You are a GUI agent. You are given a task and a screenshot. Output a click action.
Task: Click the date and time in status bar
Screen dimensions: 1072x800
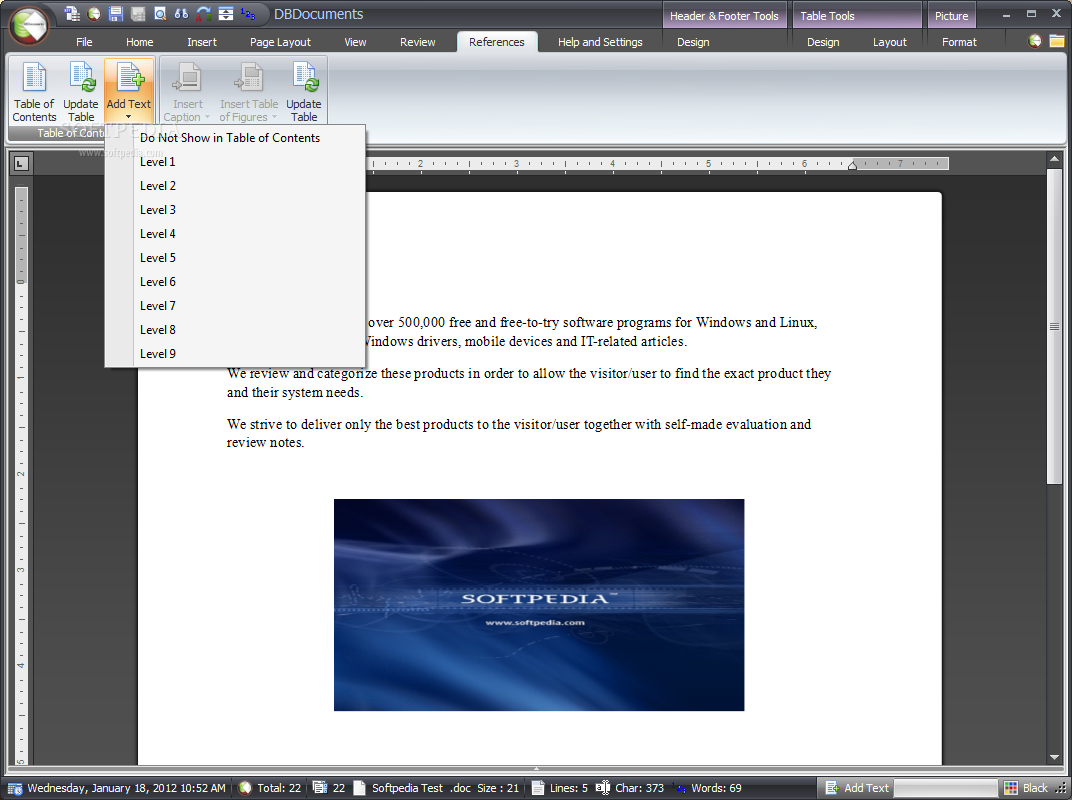pyautogui.click(x=126, y=788)
